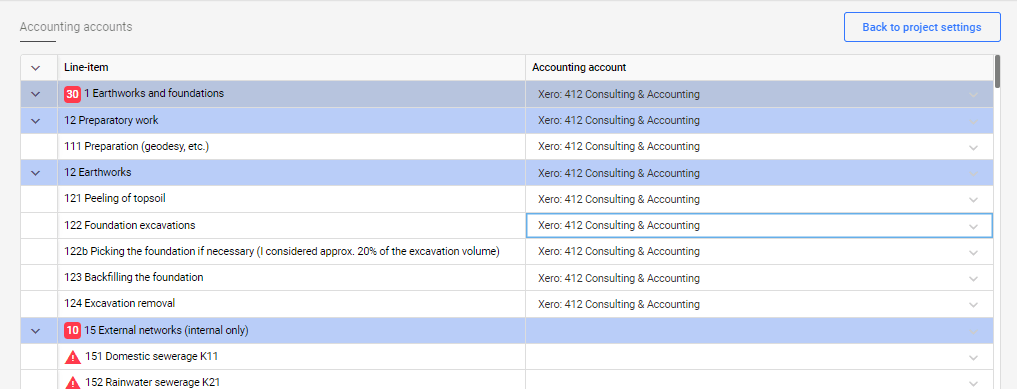The width and height of the screenshot is (1017, 389).
Task: Collapse the 12 Earthworks group
Action: click(x=36, y=173)
